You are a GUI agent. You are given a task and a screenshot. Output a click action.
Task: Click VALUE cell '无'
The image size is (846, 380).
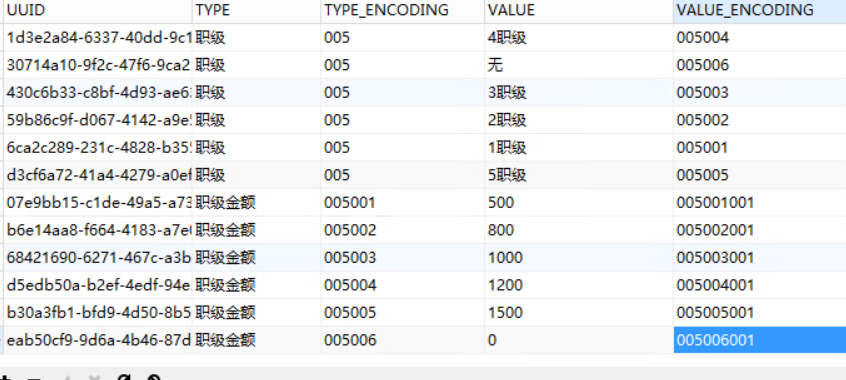click(579, 65)
